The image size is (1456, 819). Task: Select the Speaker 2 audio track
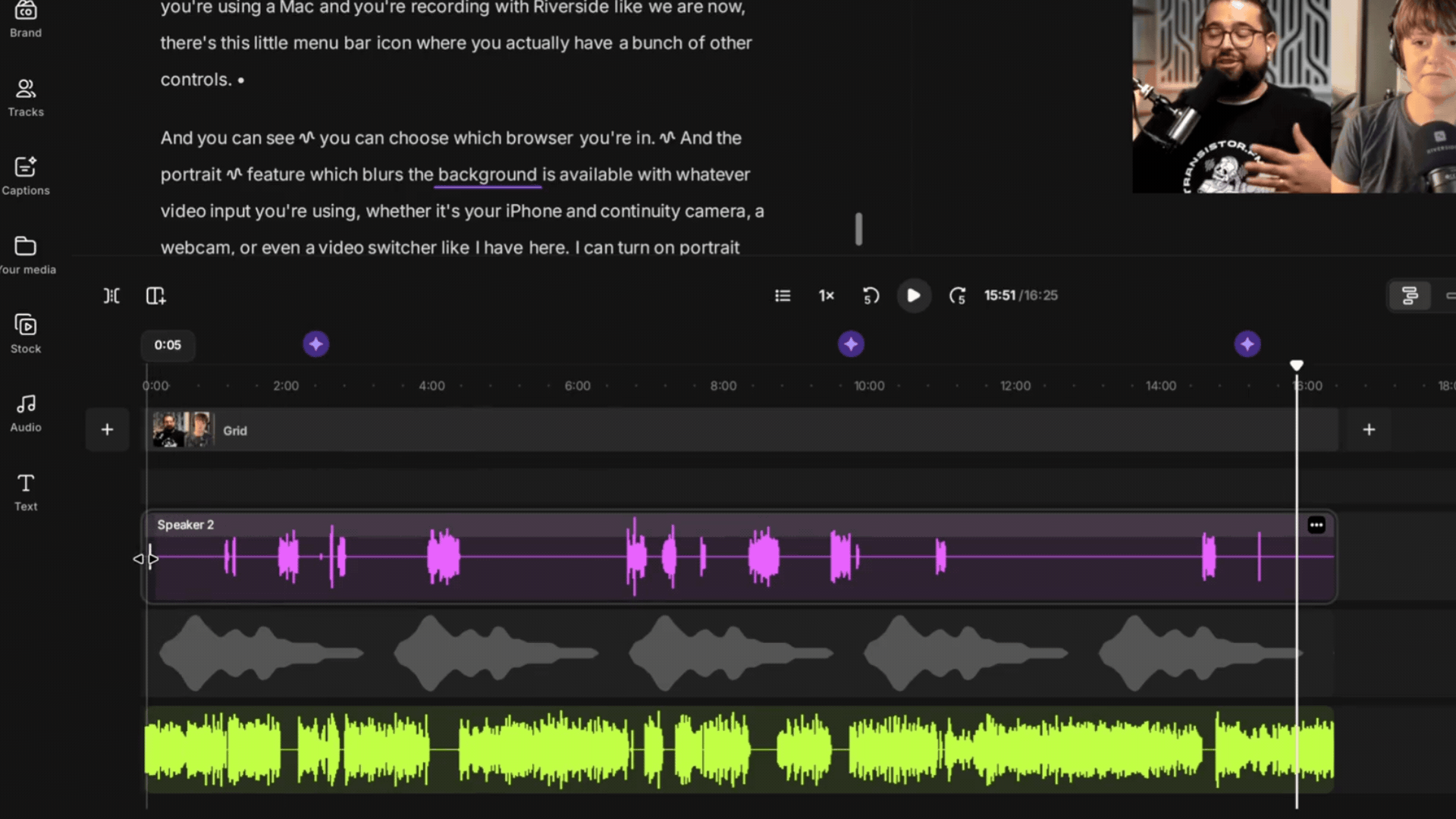(x=739, y=557)
